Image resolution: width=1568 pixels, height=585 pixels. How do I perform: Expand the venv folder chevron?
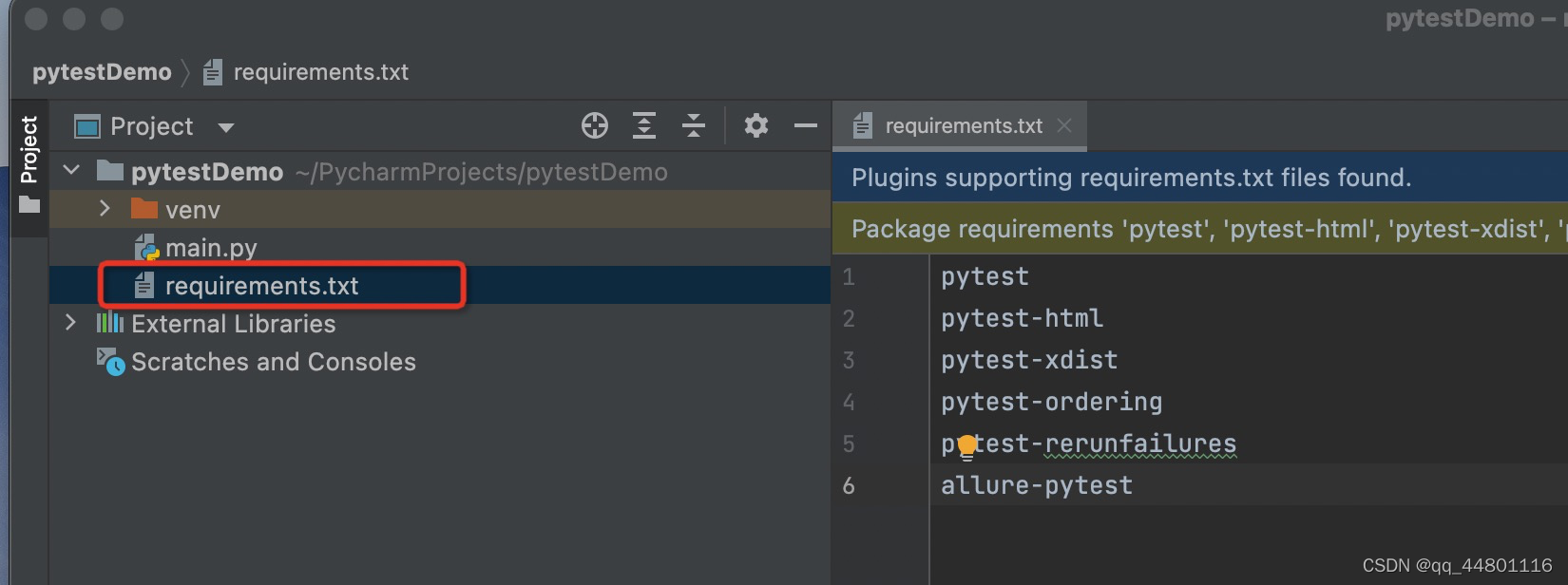pos(105,209)
